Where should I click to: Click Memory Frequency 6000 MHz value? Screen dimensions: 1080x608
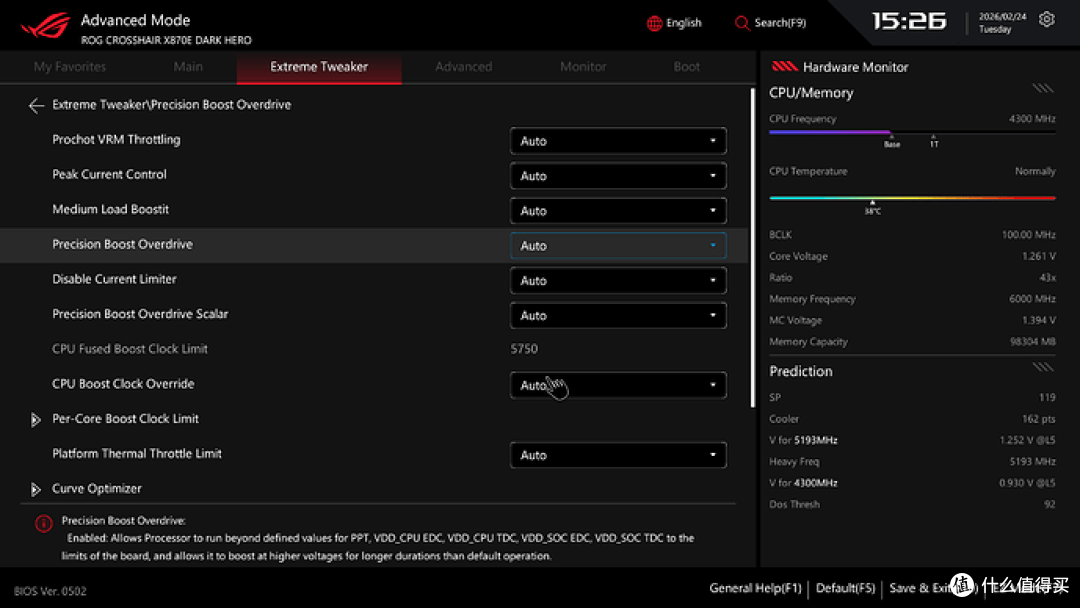tap(1032, 299)
